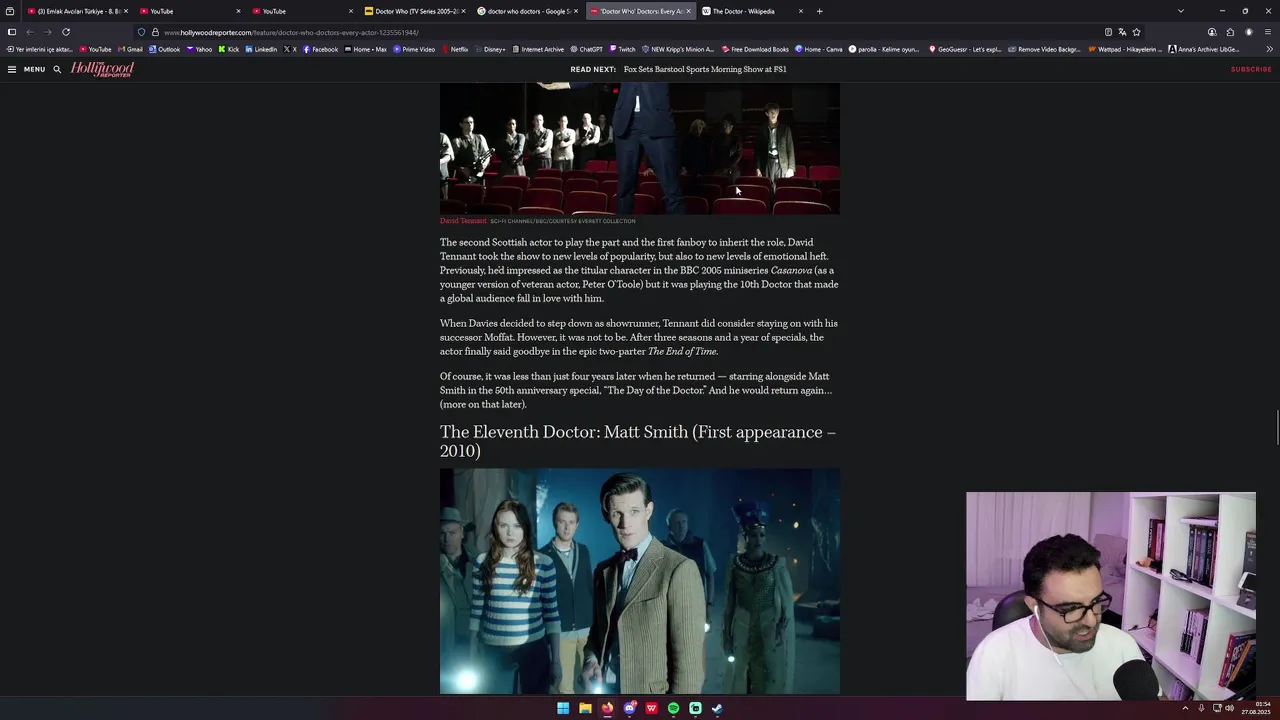Open the ChatGPT bookmark

tap(587, 49)
